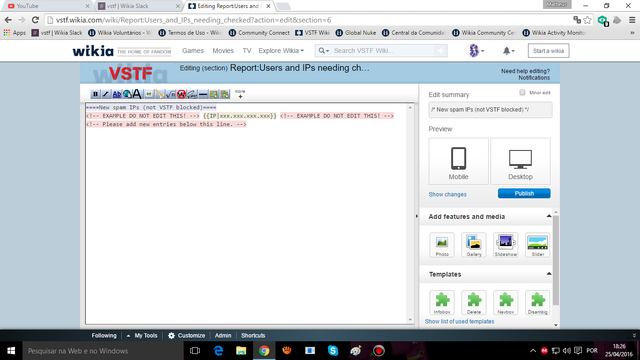Click Need help editing link

[525, 71]
